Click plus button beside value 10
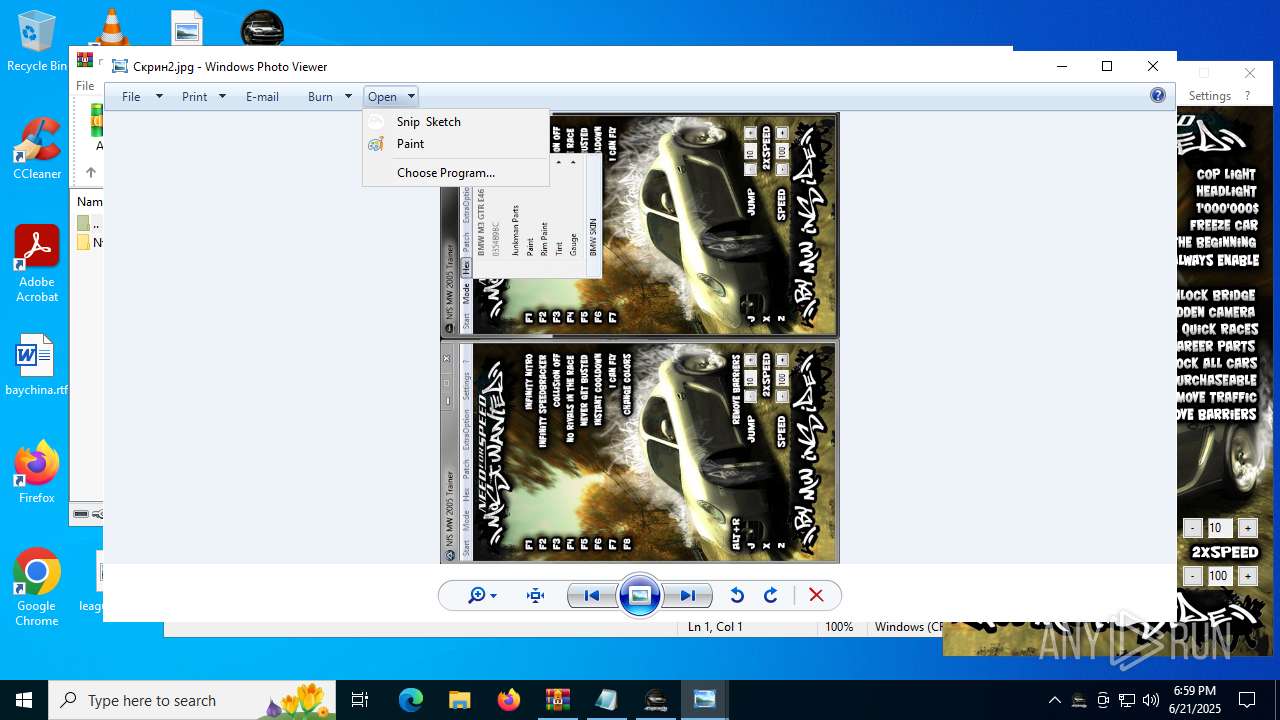Viewport: 1280px width, 720px height. [x=1248, y=528]
